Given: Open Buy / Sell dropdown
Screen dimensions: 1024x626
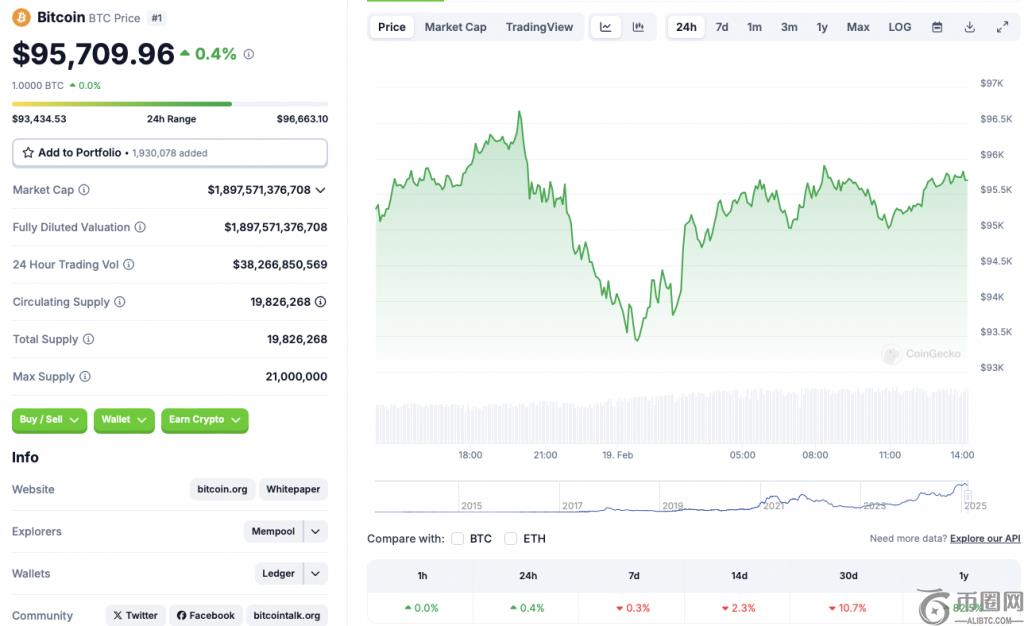Looking at the screenshot, I should [49, 420].
